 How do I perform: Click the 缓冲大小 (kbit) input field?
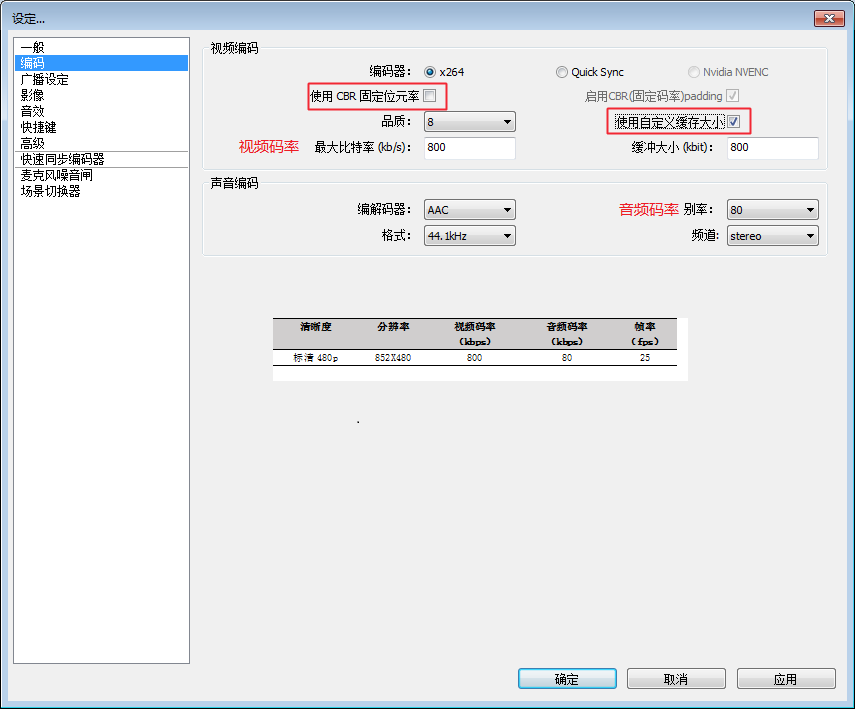[x=773, y=148]
